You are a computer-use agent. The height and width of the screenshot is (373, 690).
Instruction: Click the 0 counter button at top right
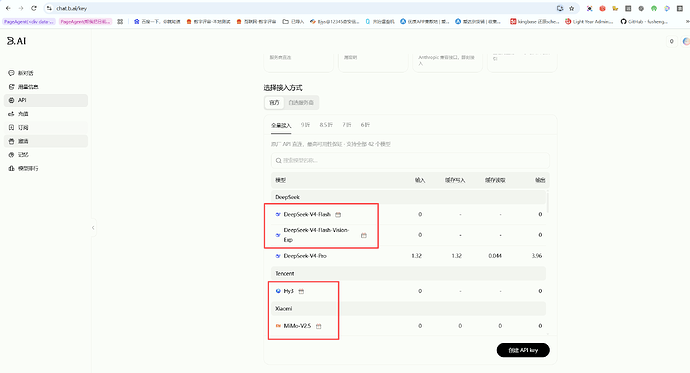[x=672, y=41]
